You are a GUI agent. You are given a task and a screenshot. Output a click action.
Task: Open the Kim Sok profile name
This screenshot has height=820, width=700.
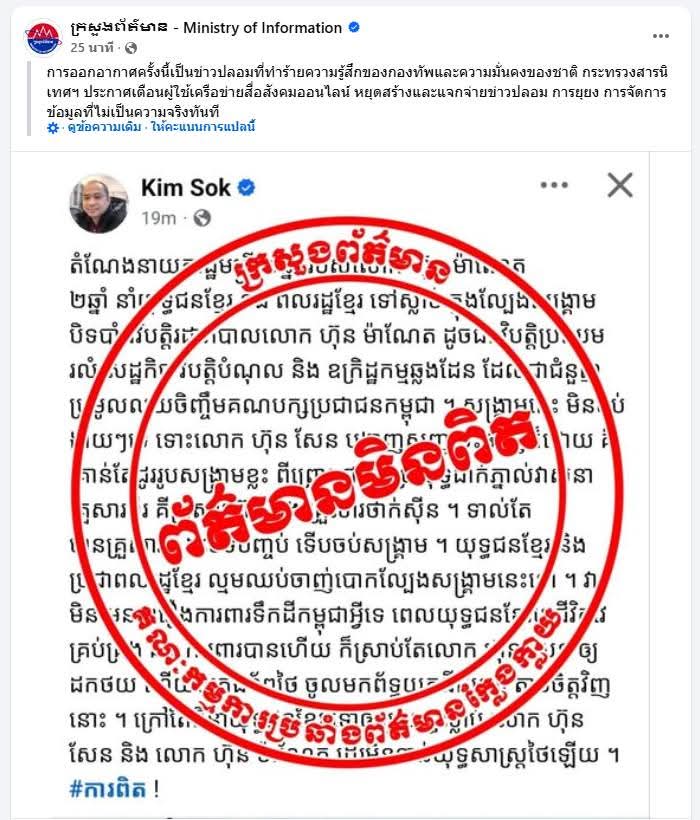186,188
